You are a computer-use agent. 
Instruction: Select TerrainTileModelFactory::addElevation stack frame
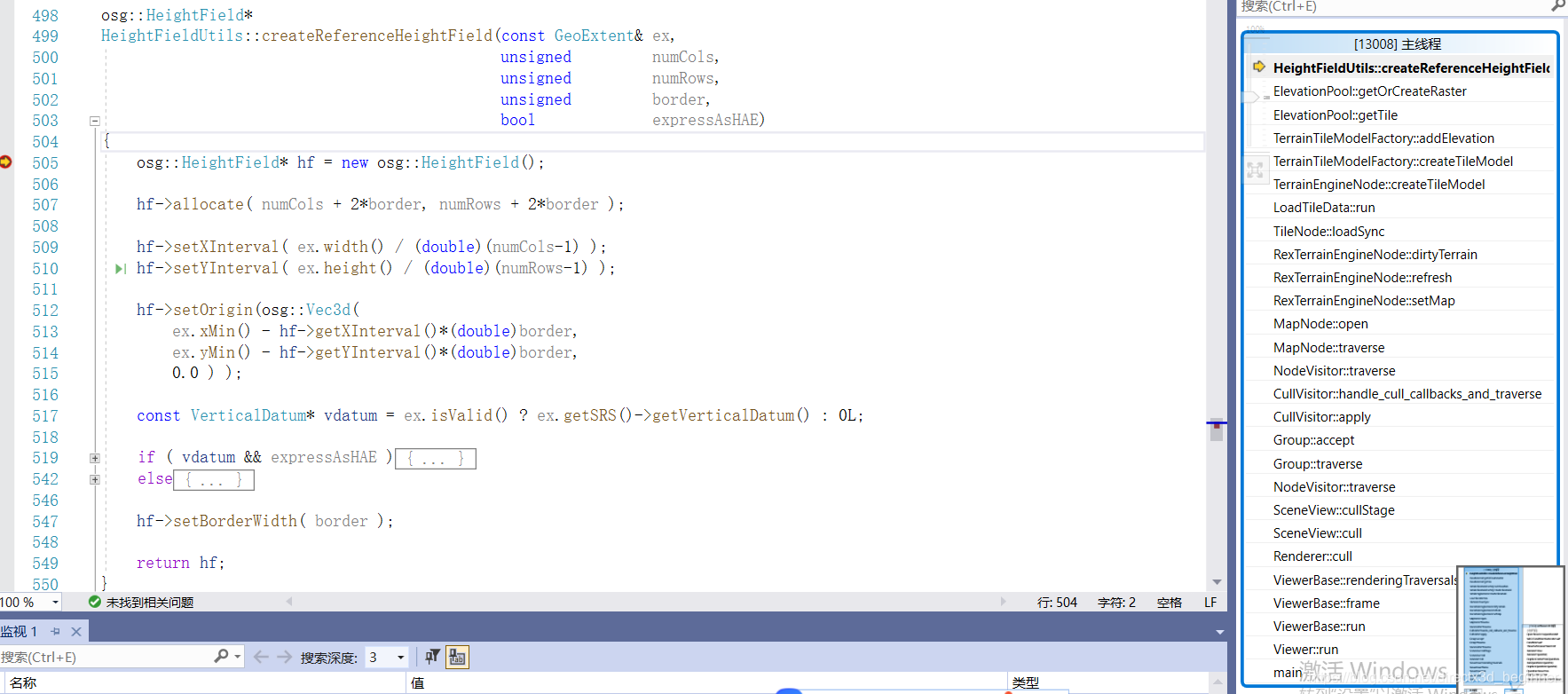(1383, 138)
